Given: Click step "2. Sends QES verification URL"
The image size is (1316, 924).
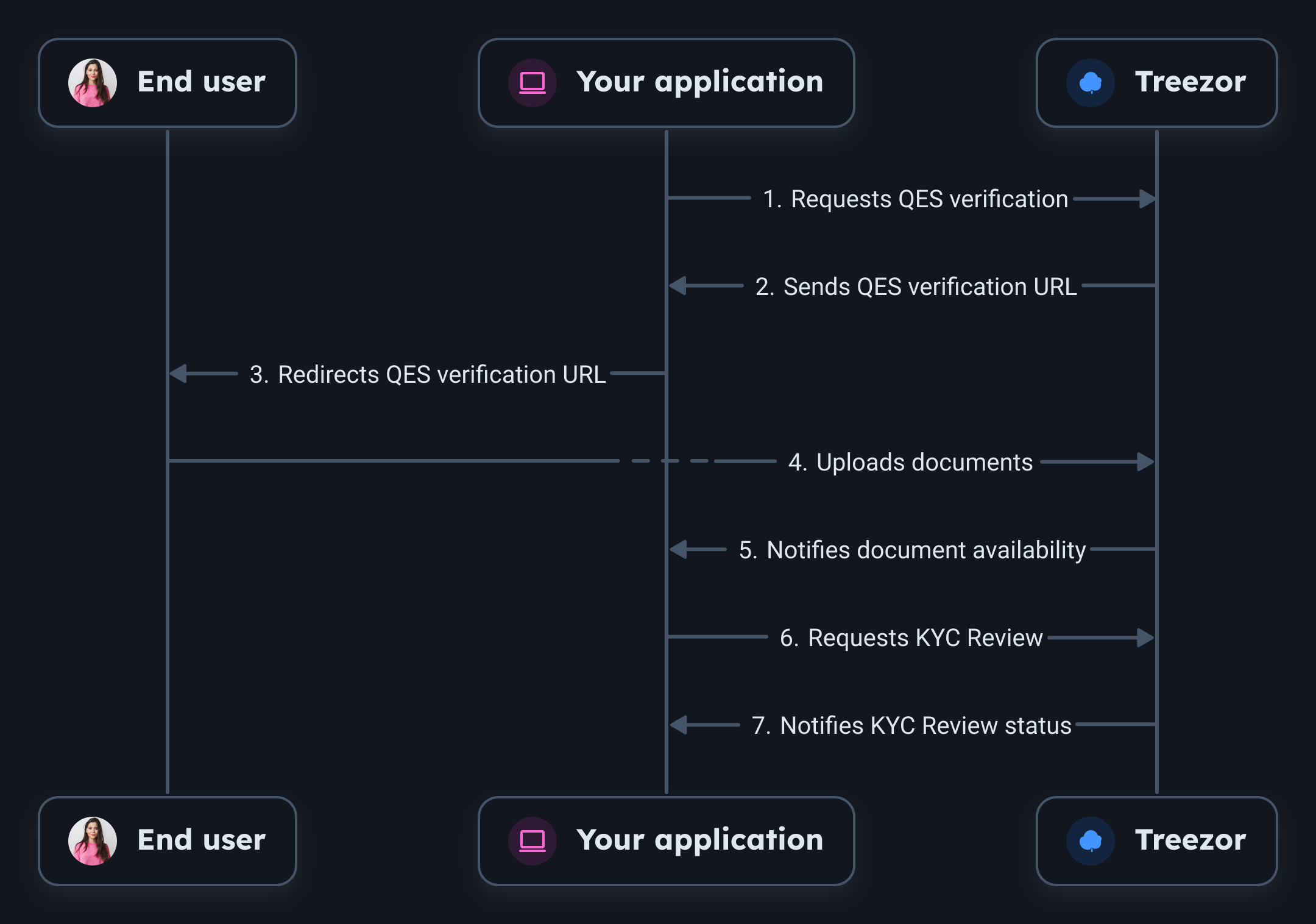Looking at the screenshot, I should coord(916,287).
